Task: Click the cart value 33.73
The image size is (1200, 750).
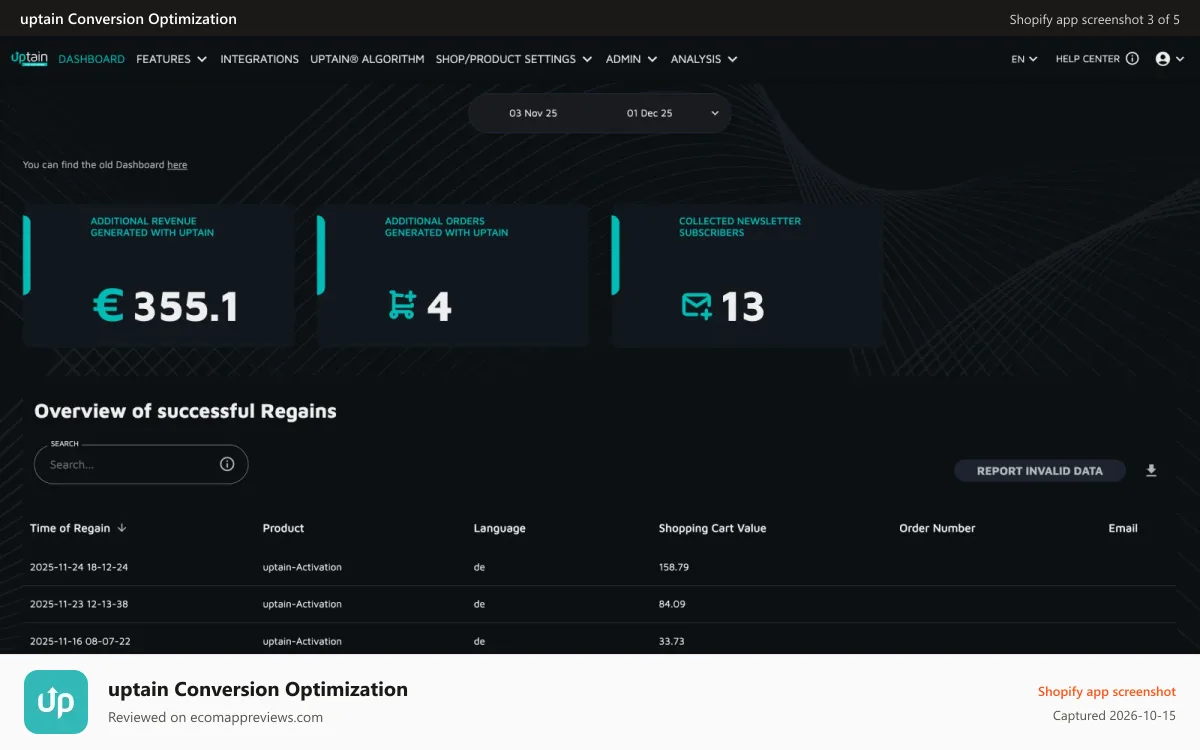Action: click(x=672, y=641)
